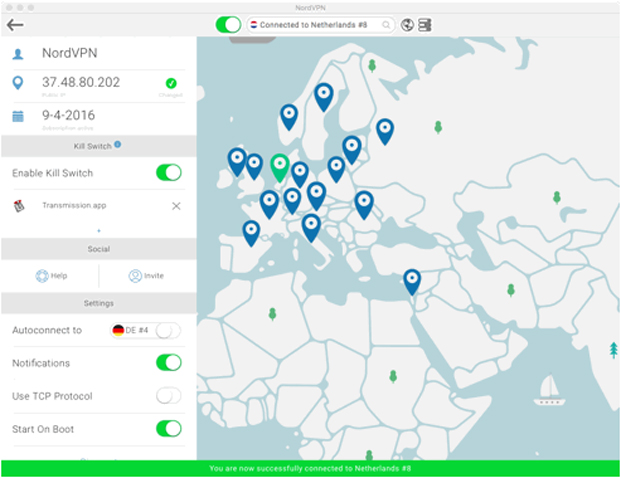Click the calendar subscription icon

pos(18,116)
